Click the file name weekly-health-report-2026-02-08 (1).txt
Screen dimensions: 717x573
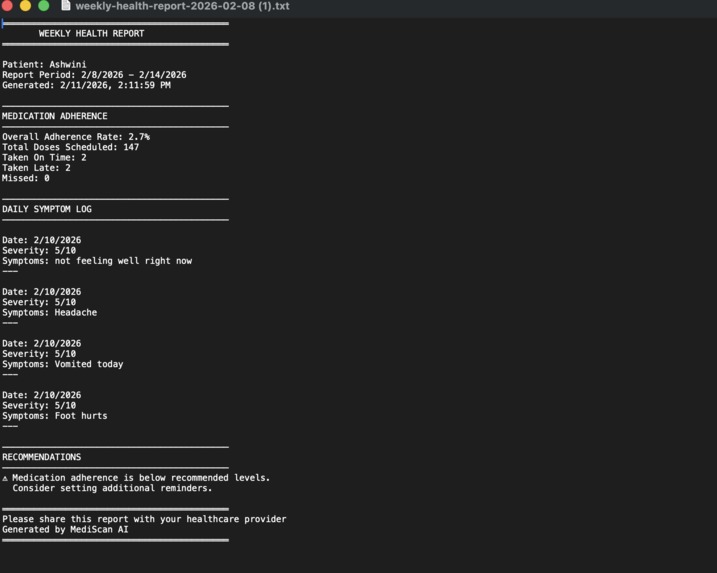click(x=182, y=6)
